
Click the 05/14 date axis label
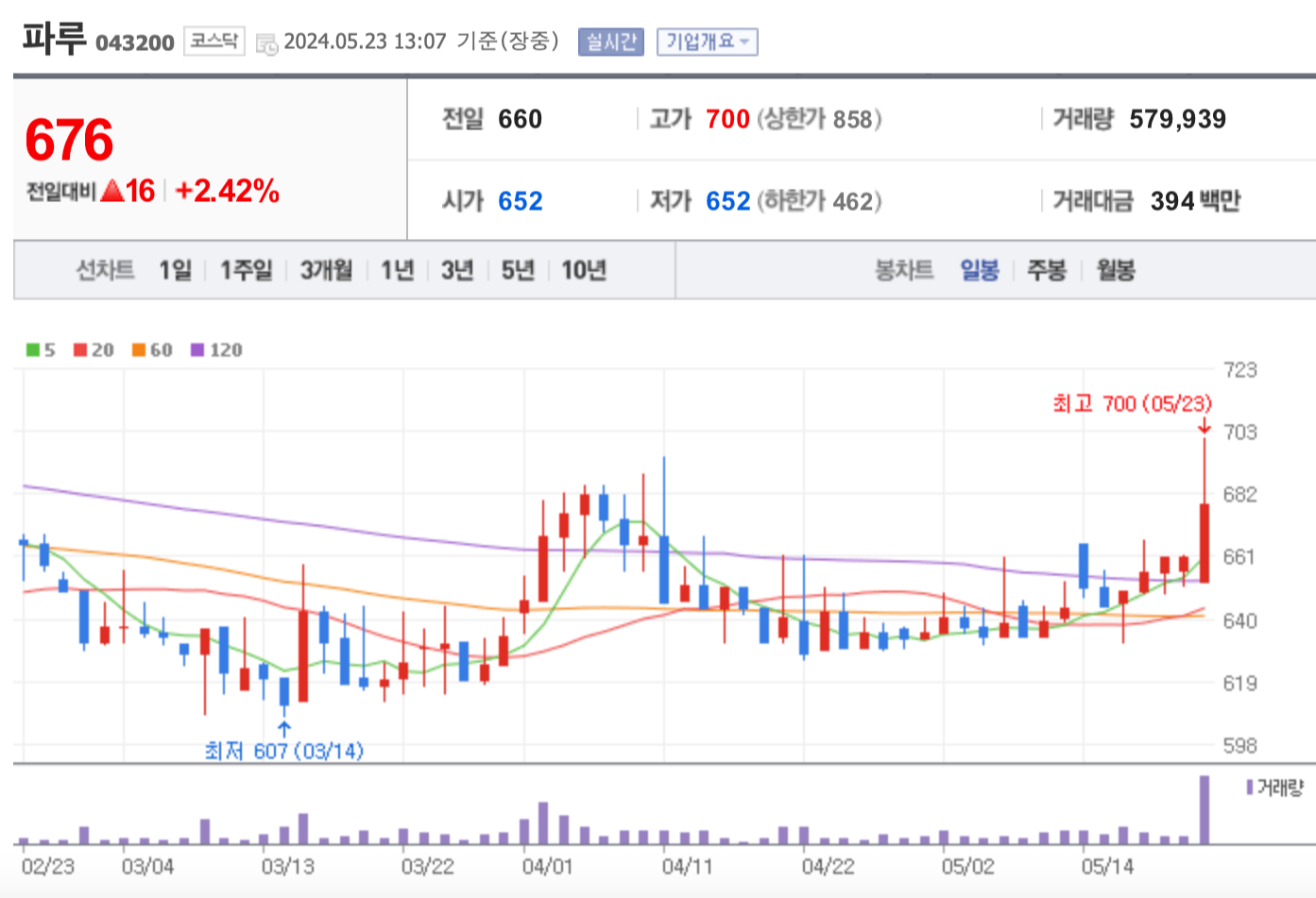(x=1107, y=866)
